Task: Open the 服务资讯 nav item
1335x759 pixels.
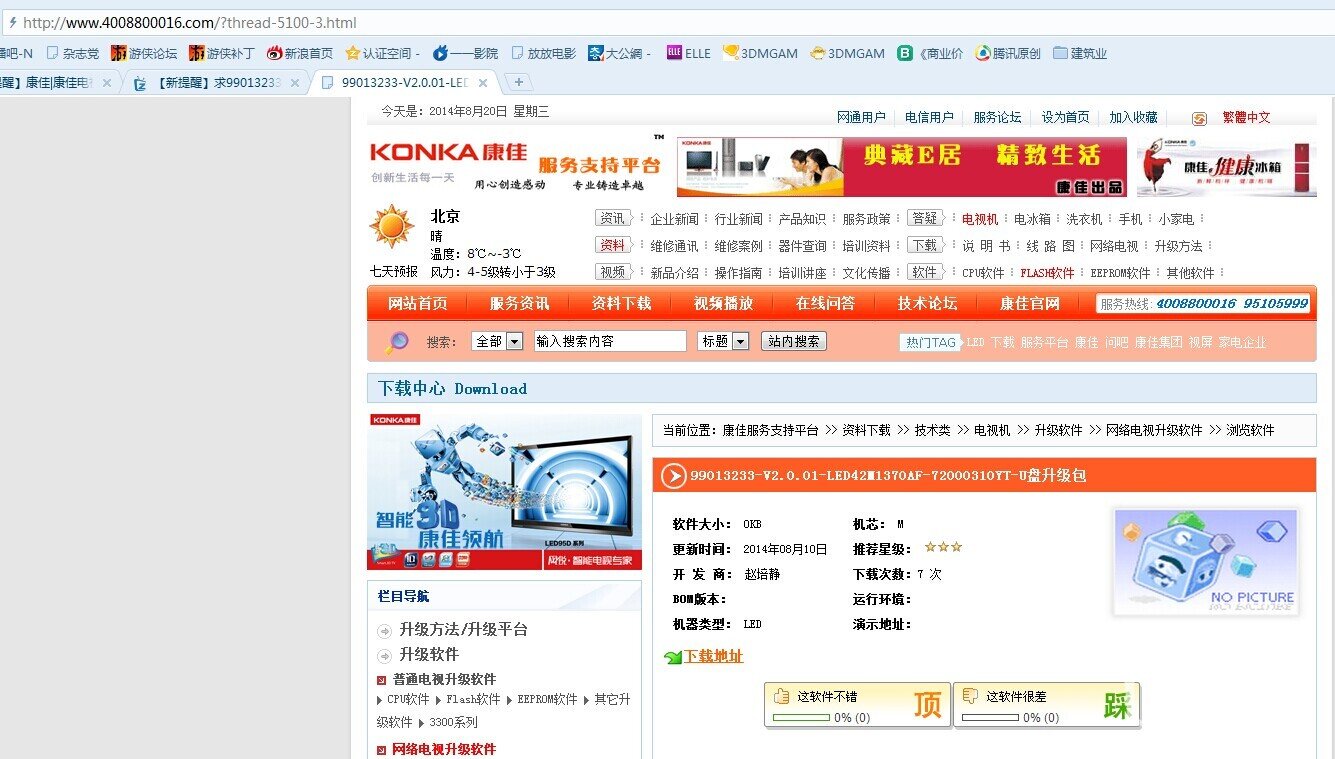Action: click(519, 303)
